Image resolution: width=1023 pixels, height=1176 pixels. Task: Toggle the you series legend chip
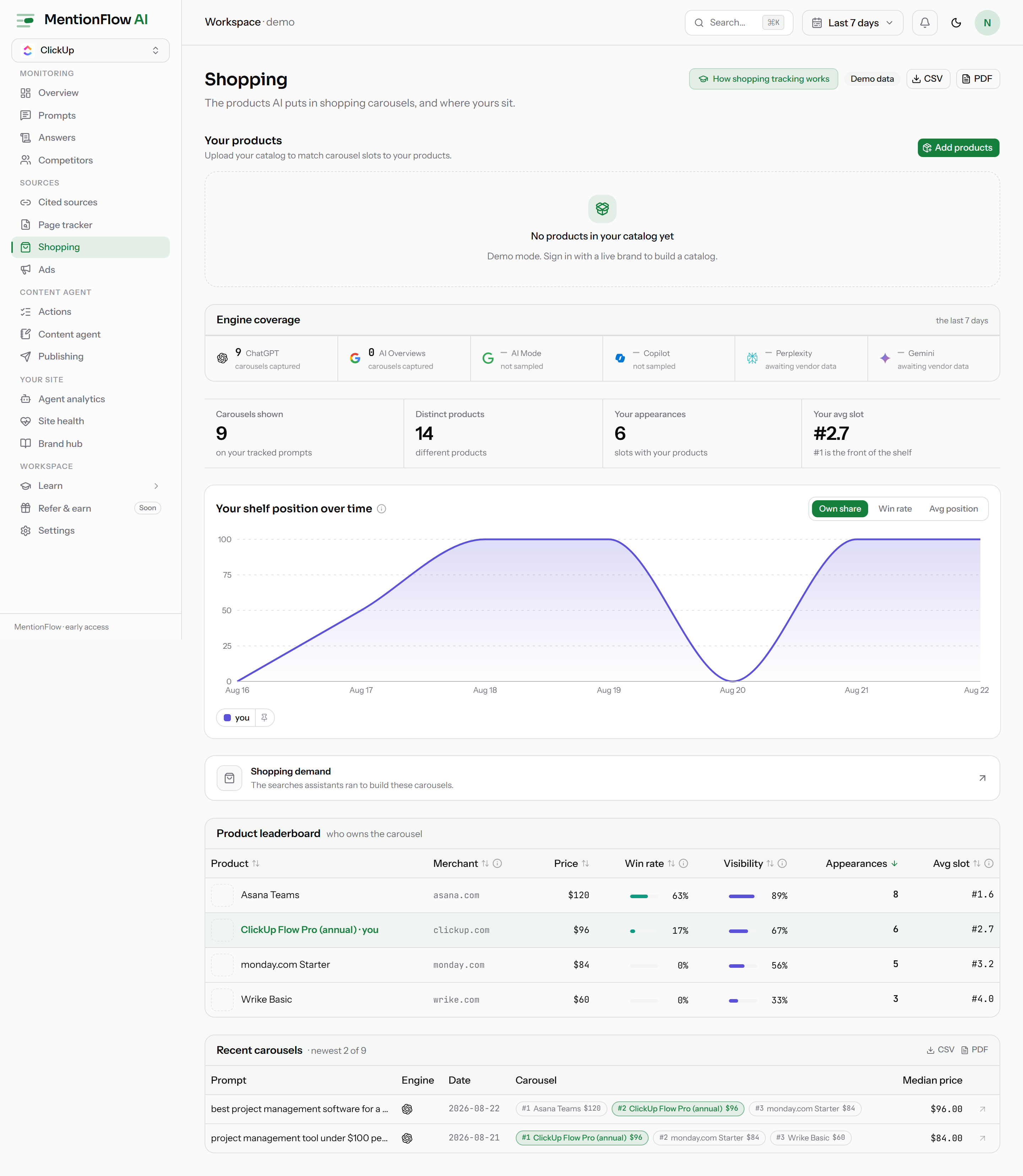[236, 718]
